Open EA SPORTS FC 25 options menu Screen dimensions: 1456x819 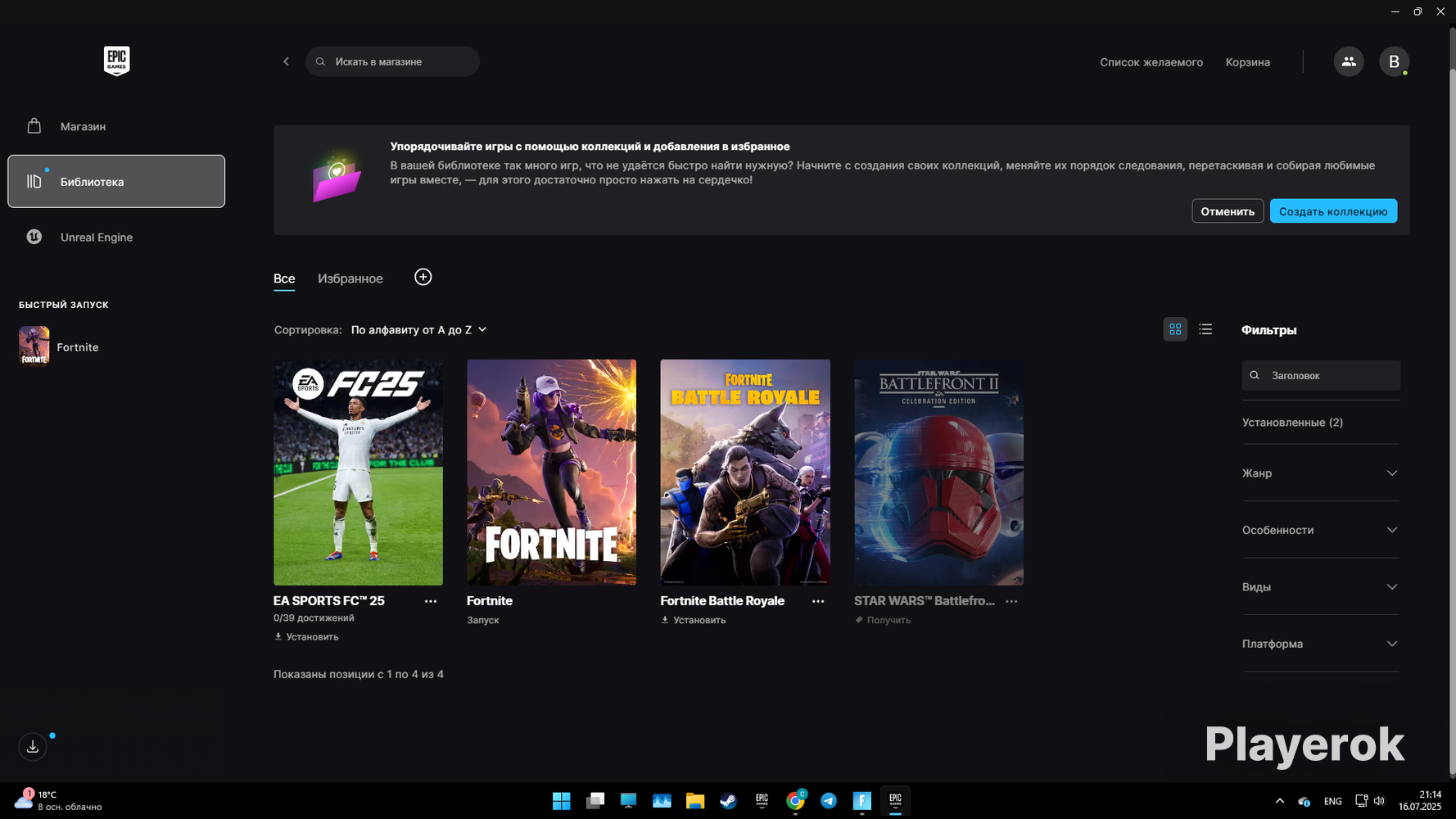click(431, 601)
